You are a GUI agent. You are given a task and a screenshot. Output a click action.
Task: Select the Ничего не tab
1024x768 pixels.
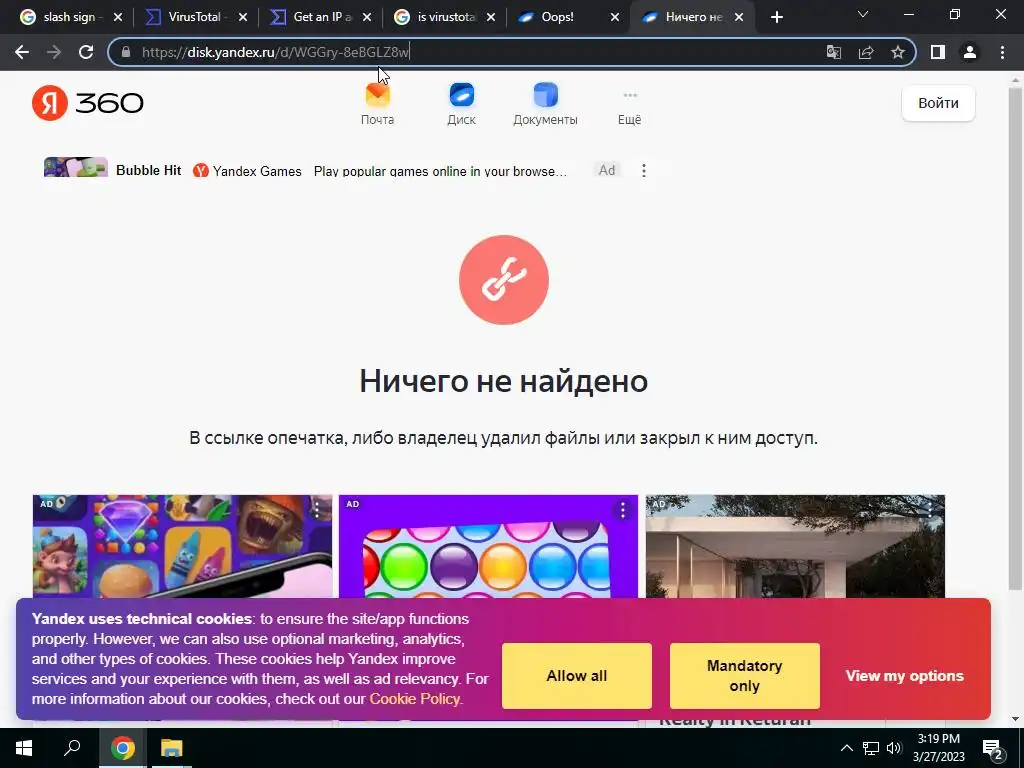(x=691, y=17)
